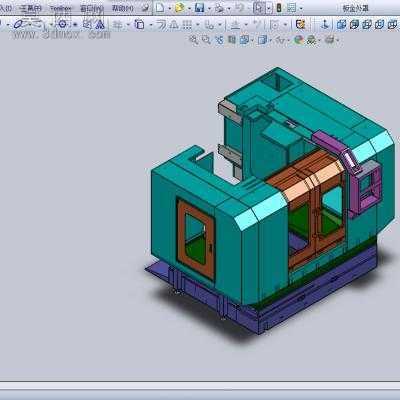Expand the Open file dropdown arrow
The width and height of the screenshot is (400, 400).
click(x=189, y=8)
